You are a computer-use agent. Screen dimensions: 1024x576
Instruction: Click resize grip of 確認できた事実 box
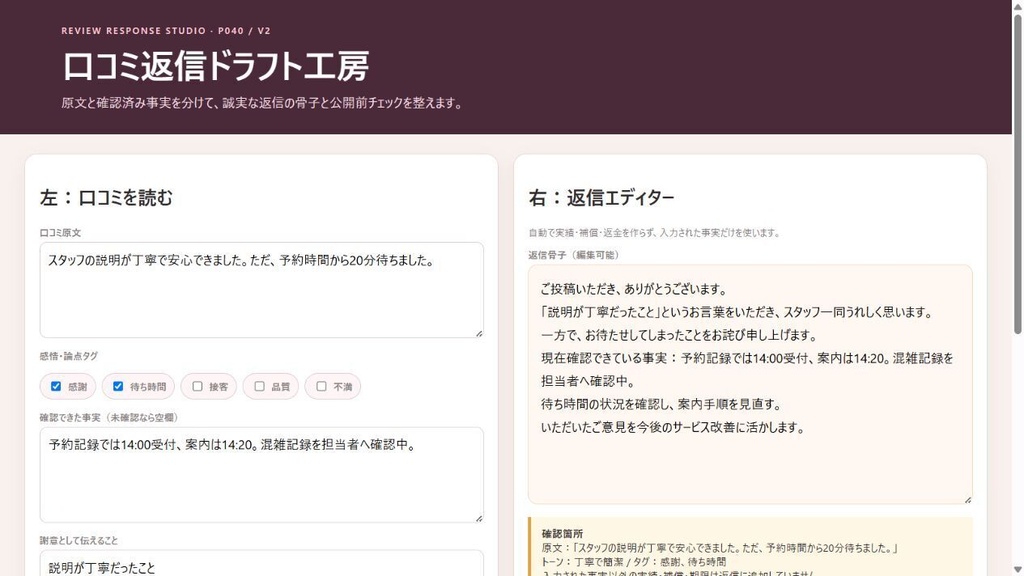point(479,518)
